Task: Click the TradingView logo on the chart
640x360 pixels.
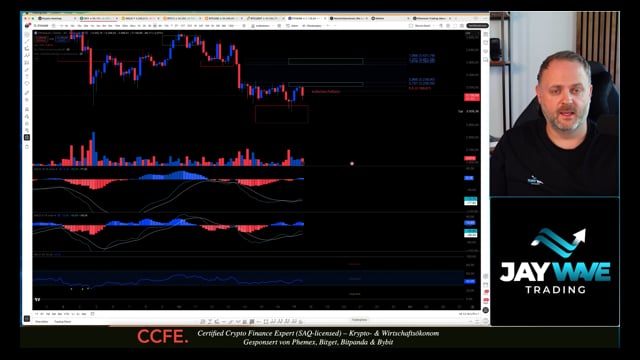Action: 37,299
